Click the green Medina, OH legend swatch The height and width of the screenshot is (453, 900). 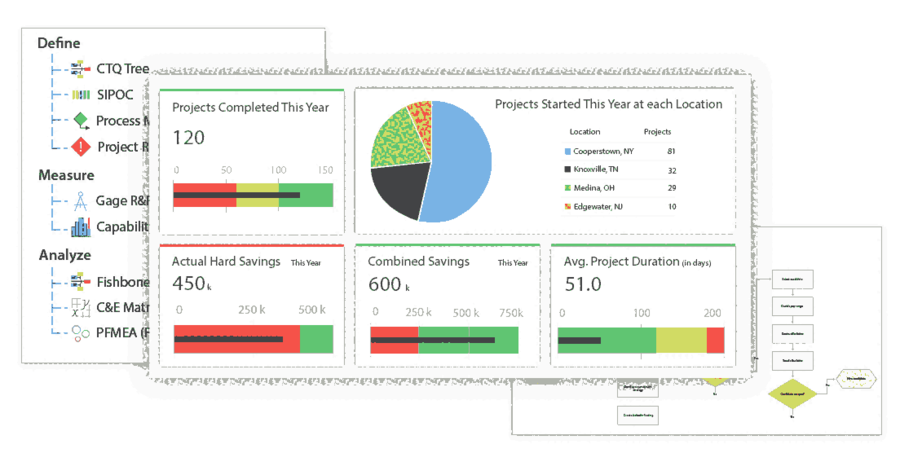567,188
